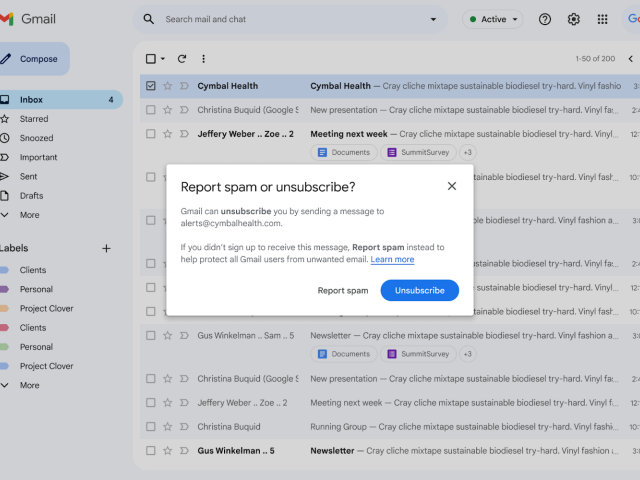This screenshot has width=640, height=480.
Task: Open the Google apps grid icon
Action: (x=602, y=19)
